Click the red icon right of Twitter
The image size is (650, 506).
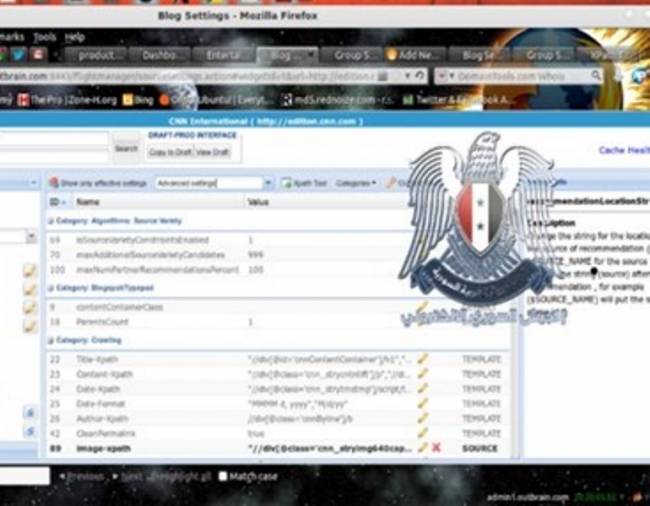38,54
